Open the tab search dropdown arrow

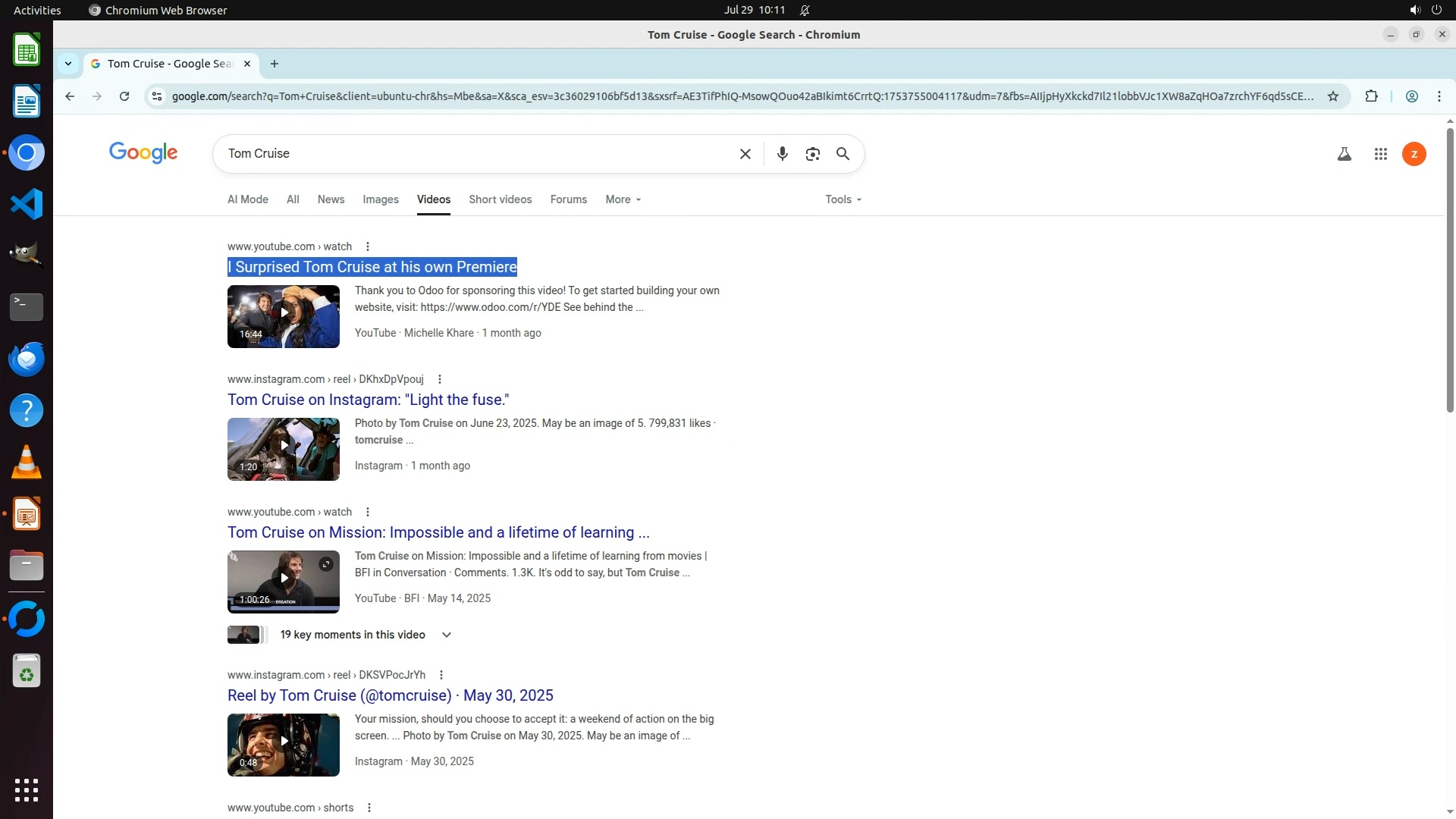point(68,64)
